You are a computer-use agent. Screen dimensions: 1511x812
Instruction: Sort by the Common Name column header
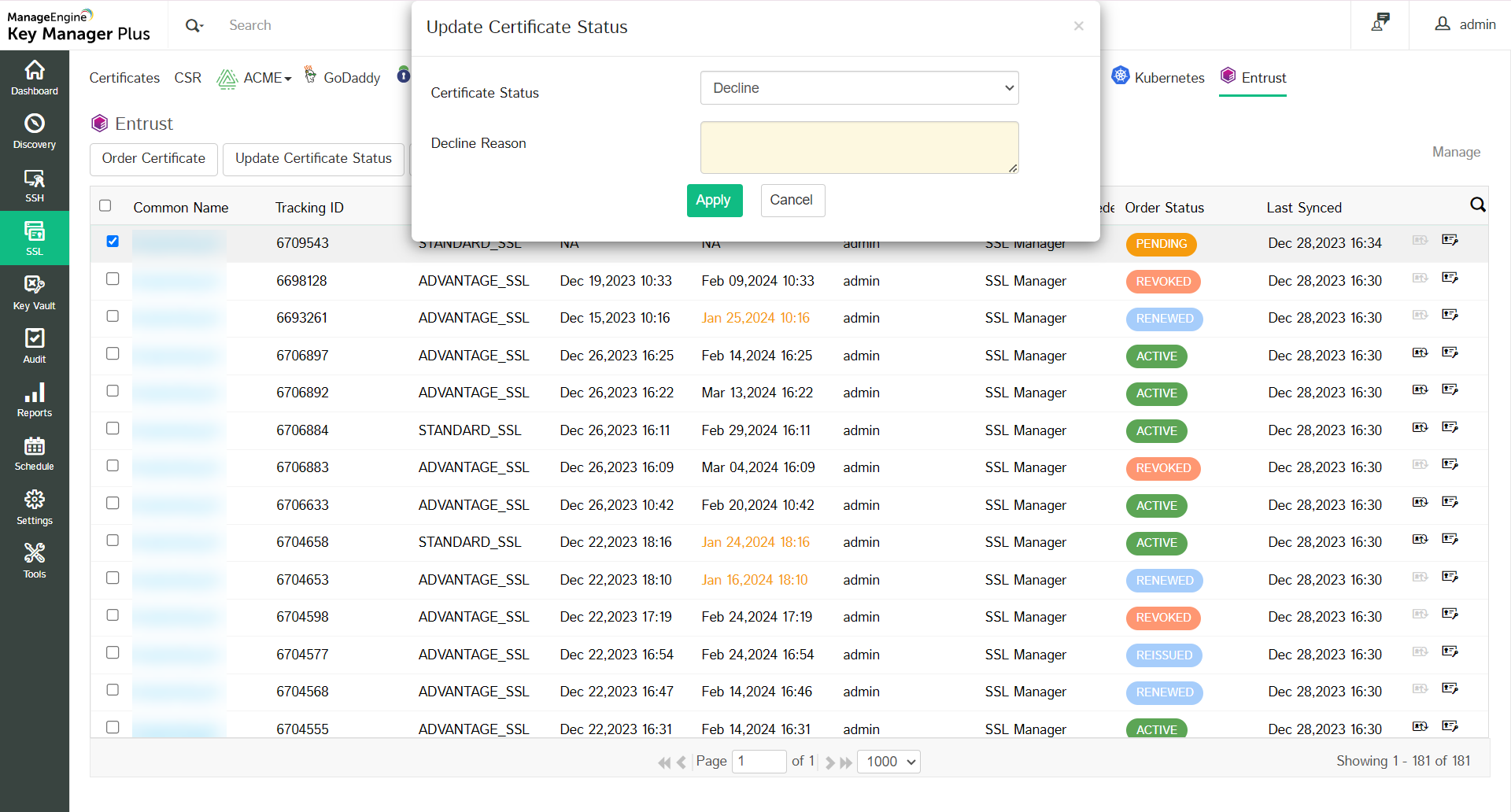tap(181, 208)
